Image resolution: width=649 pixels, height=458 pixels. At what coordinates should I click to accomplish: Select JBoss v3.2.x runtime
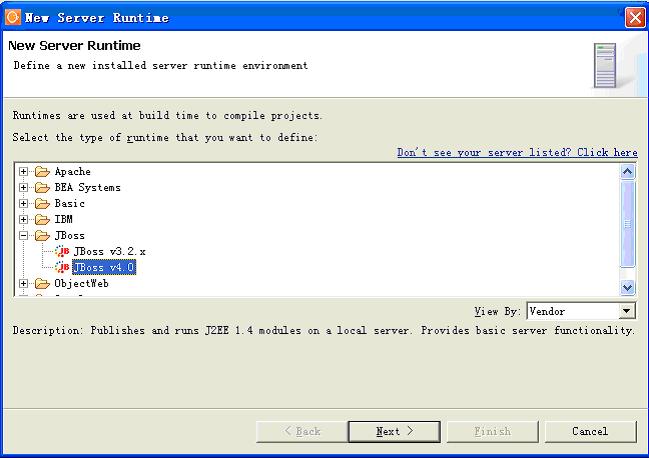coord(110,251)
